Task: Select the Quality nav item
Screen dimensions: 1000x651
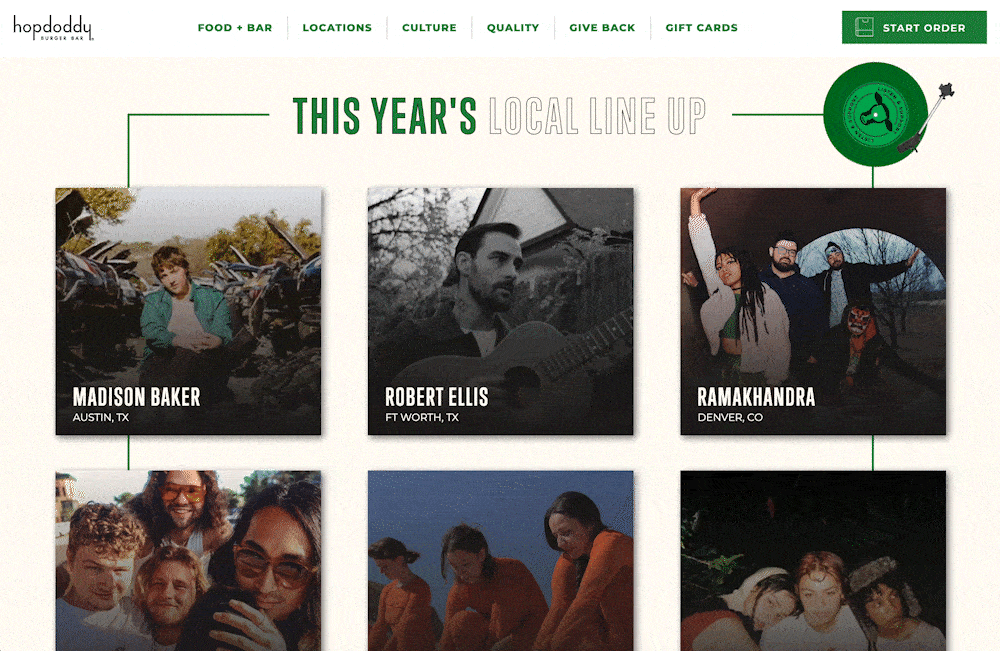Action: click(513, 27)
